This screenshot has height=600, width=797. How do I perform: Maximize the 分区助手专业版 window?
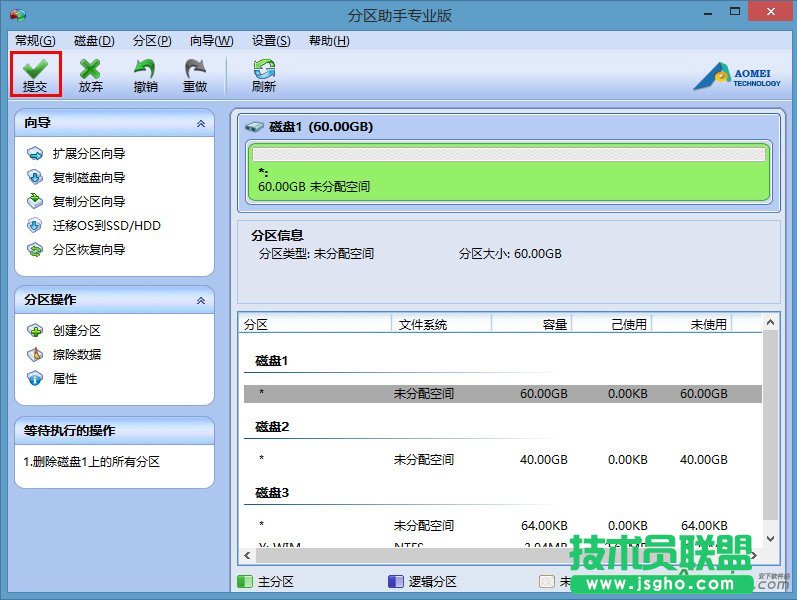(x=735, y=12)
